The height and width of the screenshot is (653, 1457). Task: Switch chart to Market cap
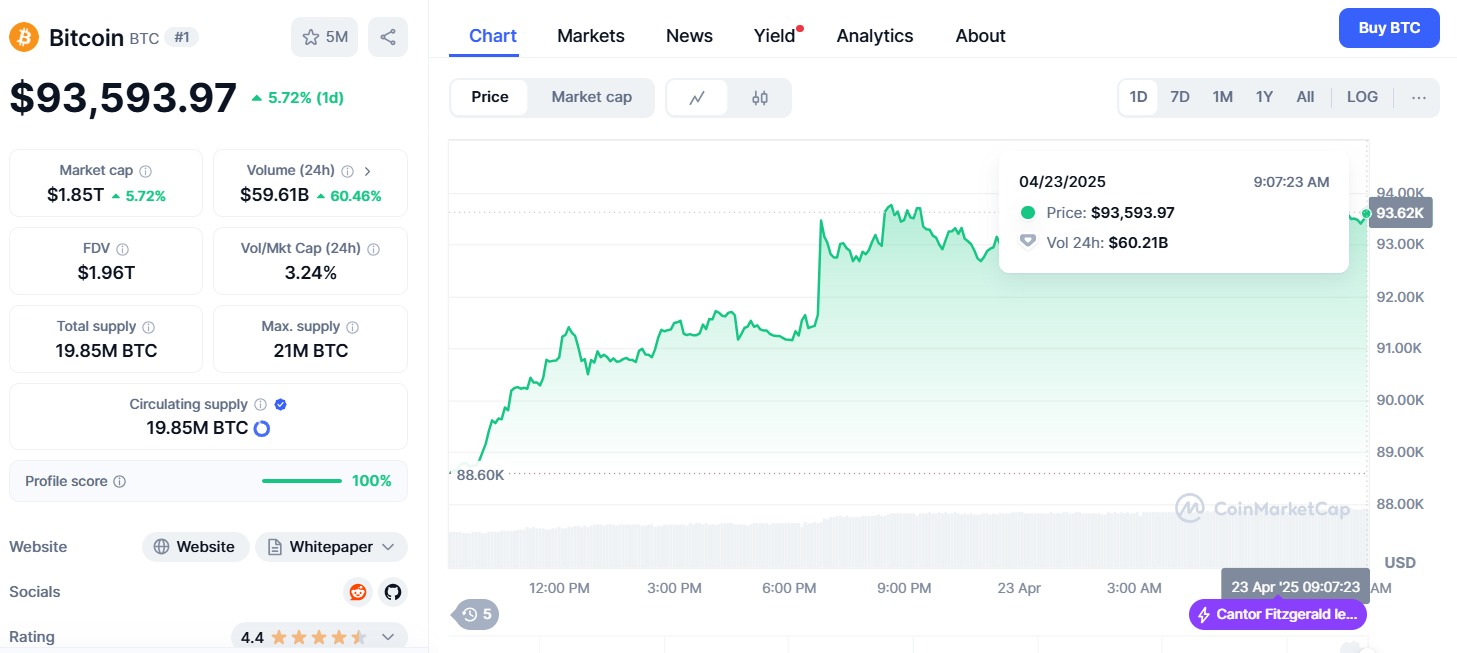(x=591, y=97)
